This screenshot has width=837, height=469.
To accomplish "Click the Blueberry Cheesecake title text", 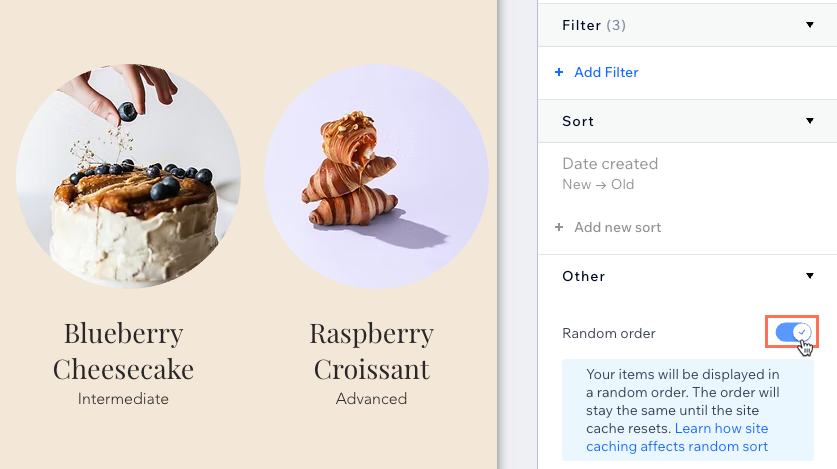I will pos(123,351).
